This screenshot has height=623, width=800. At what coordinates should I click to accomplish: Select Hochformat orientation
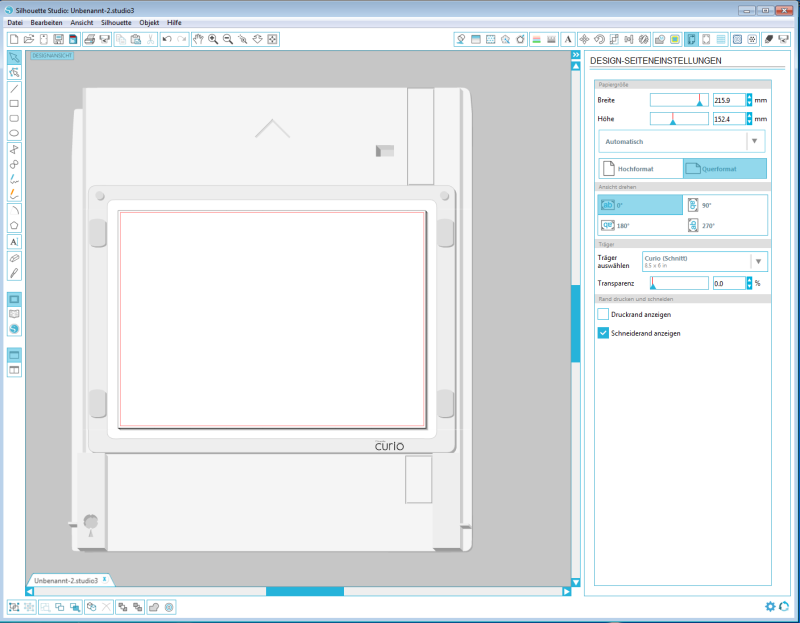click(x=641, y=169)
